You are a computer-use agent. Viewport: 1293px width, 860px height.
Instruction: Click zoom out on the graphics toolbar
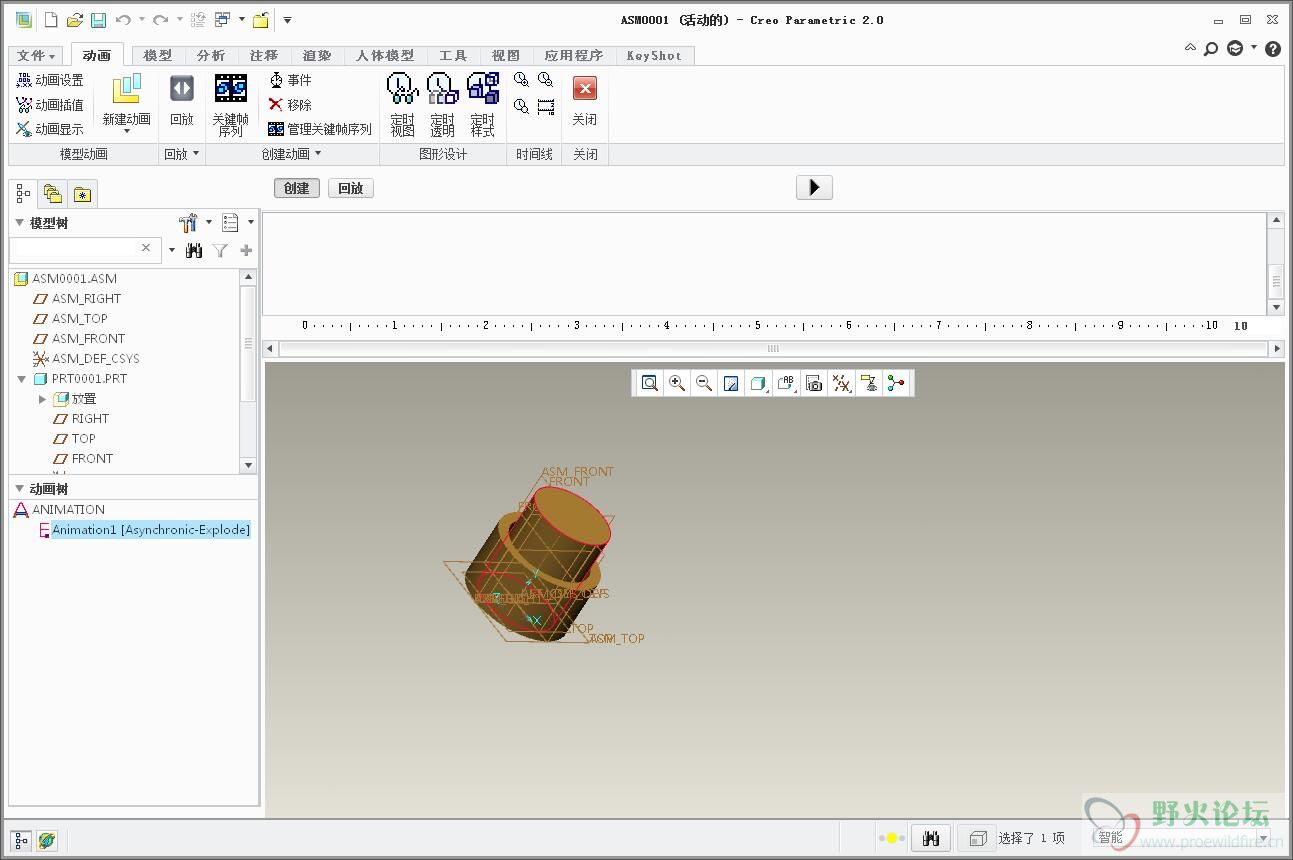pos(704,383)
